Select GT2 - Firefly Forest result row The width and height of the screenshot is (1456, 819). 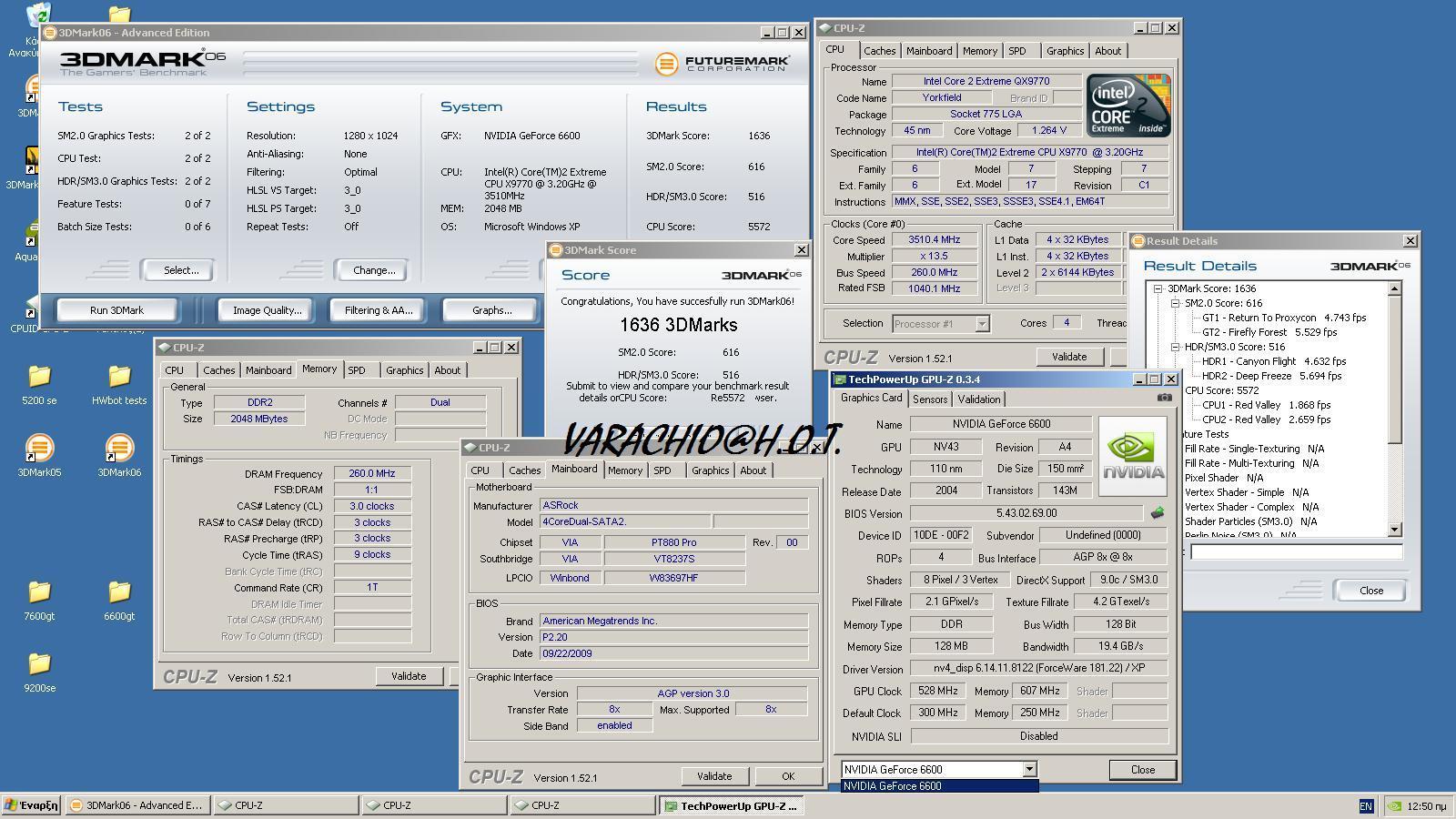[1269, 332]
